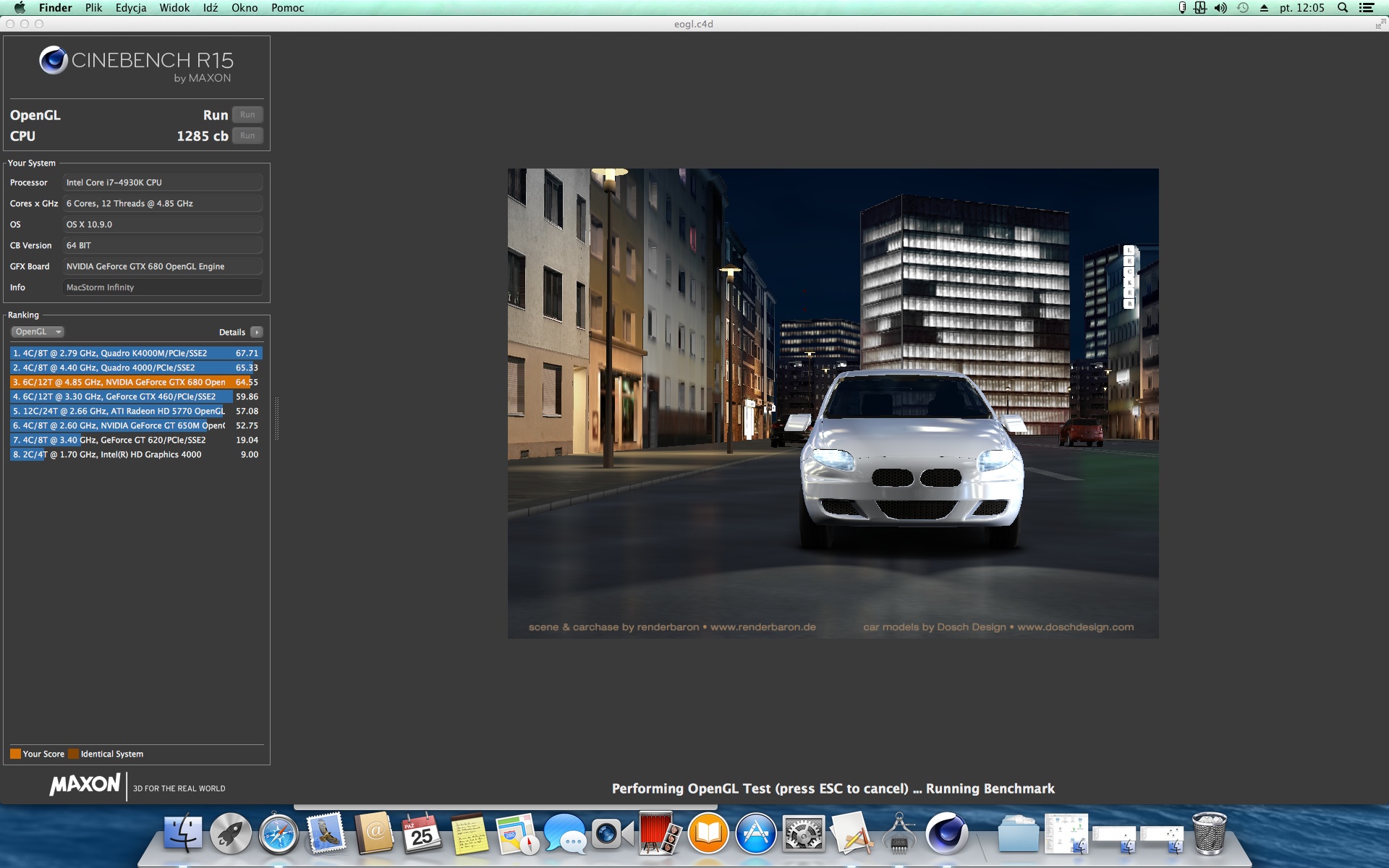Select ranking row 2 Quadro 4000

136,367
